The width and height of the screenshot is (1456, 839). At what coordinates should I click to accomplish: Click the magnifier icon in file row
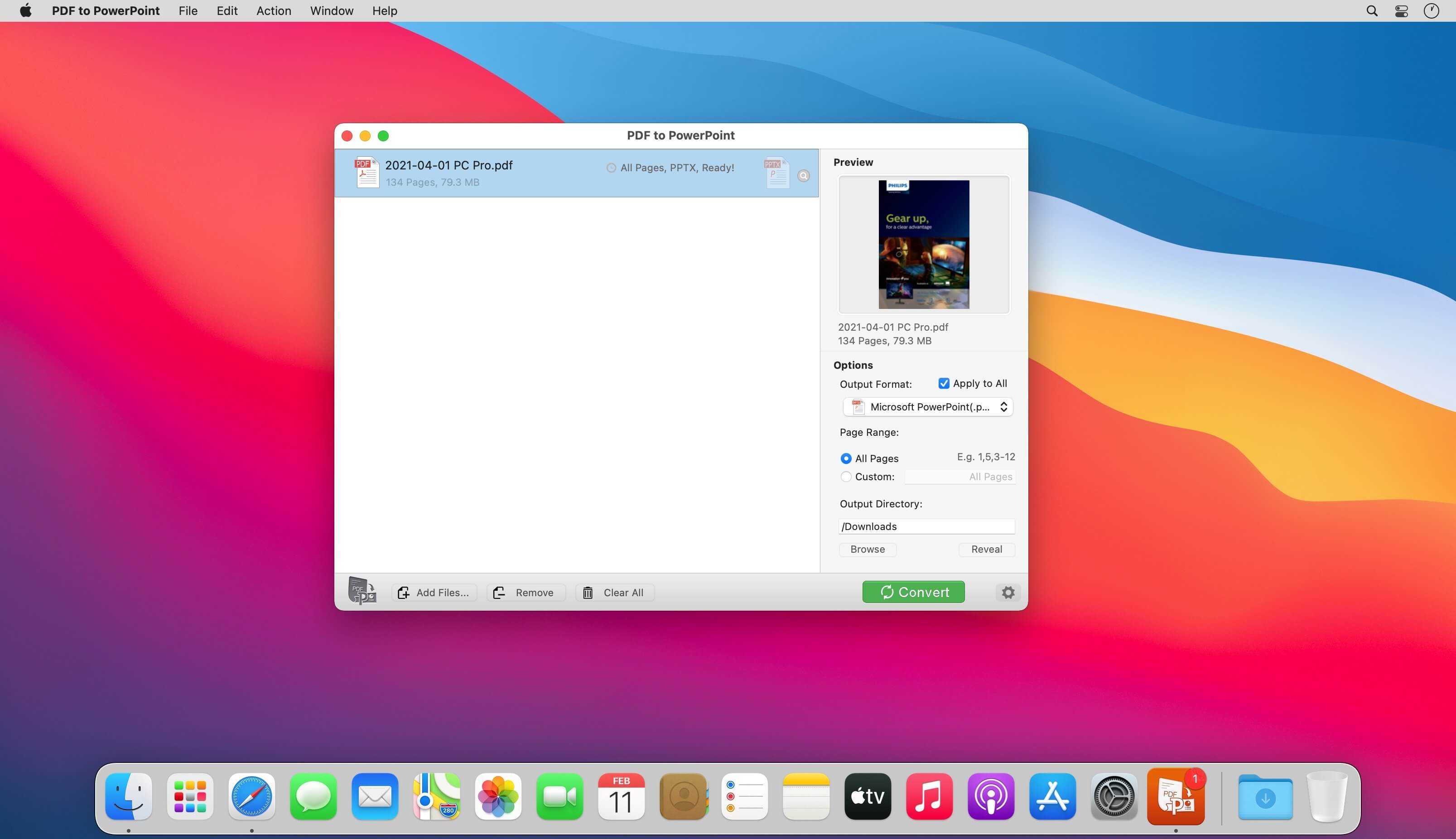803,176
